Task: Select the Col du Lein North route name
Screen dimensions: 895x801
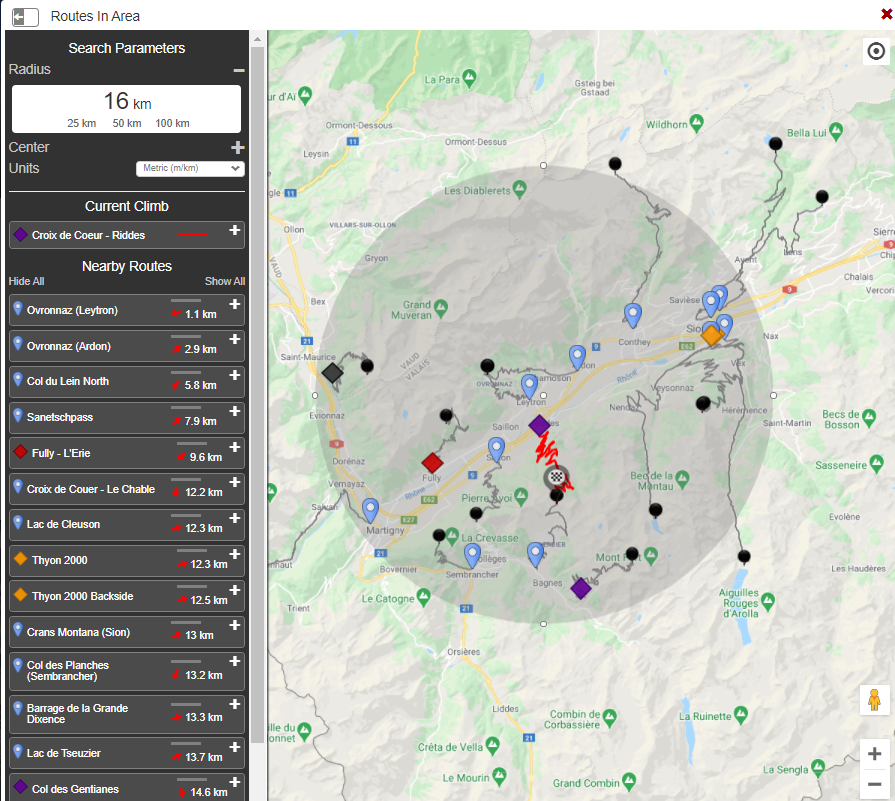Action: click(x=68, y=381)
